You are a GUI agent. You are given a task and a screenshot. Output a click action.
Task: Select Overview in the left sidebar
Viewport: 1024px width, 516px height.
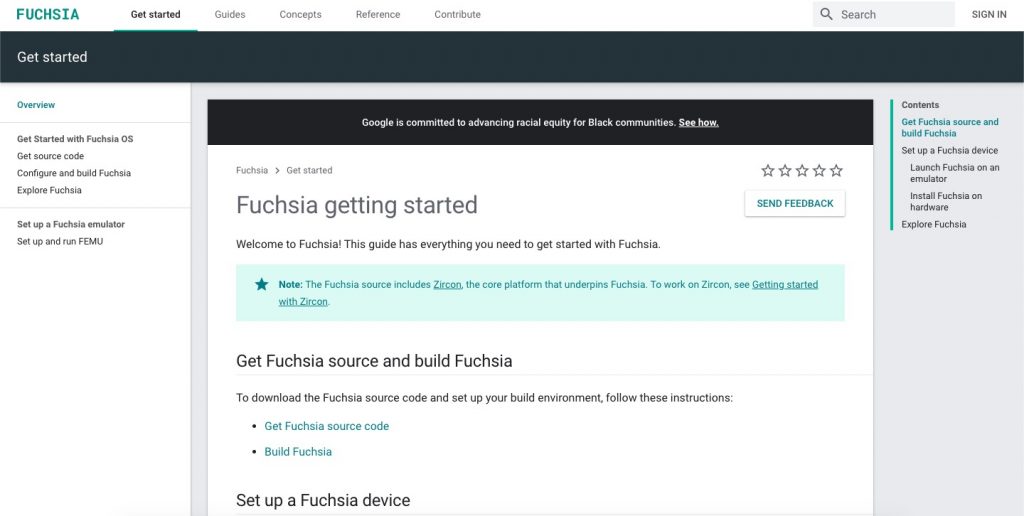(x=36, y=105)
